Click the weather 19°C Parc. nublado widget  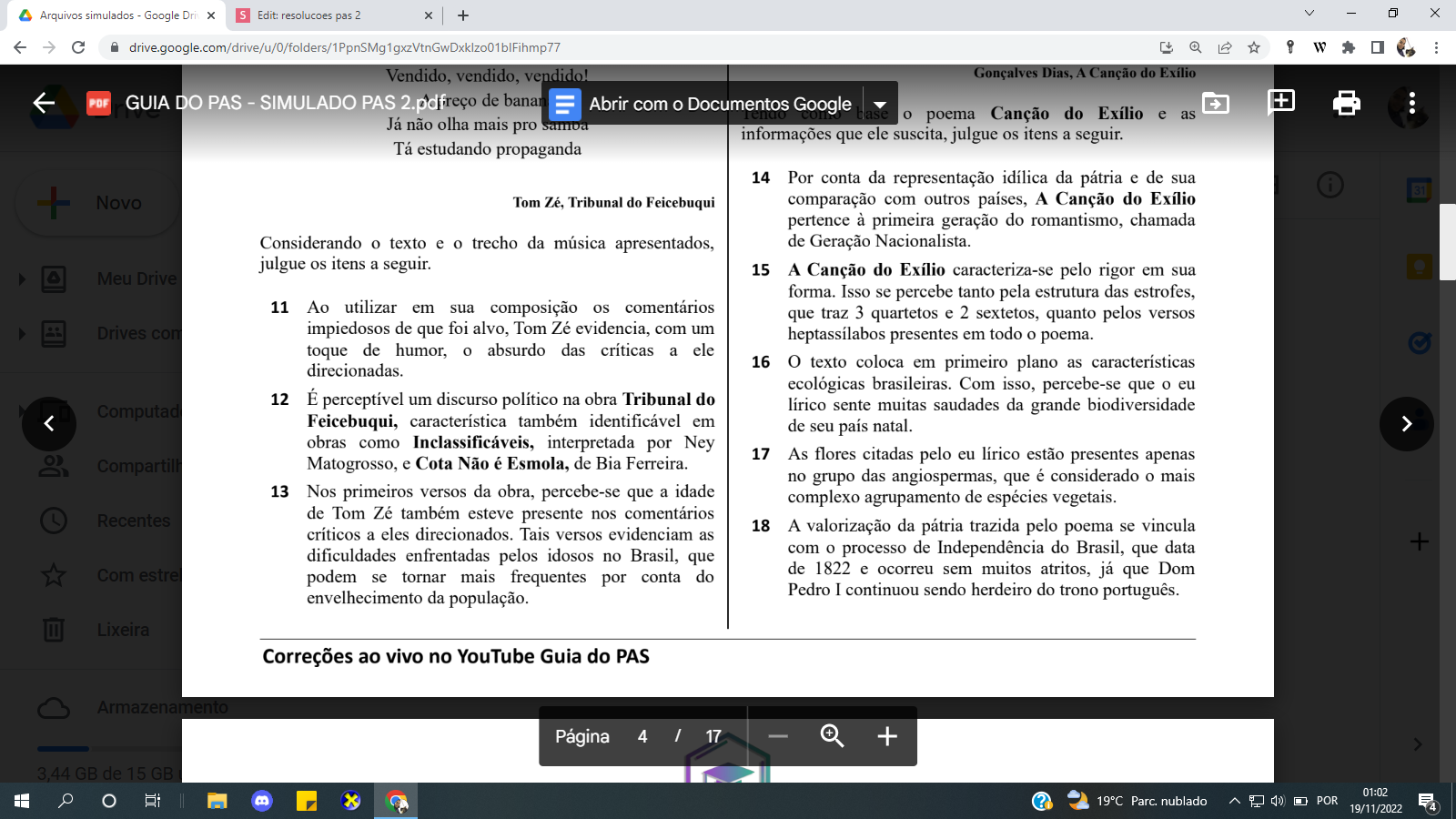tap(1137, 801)
